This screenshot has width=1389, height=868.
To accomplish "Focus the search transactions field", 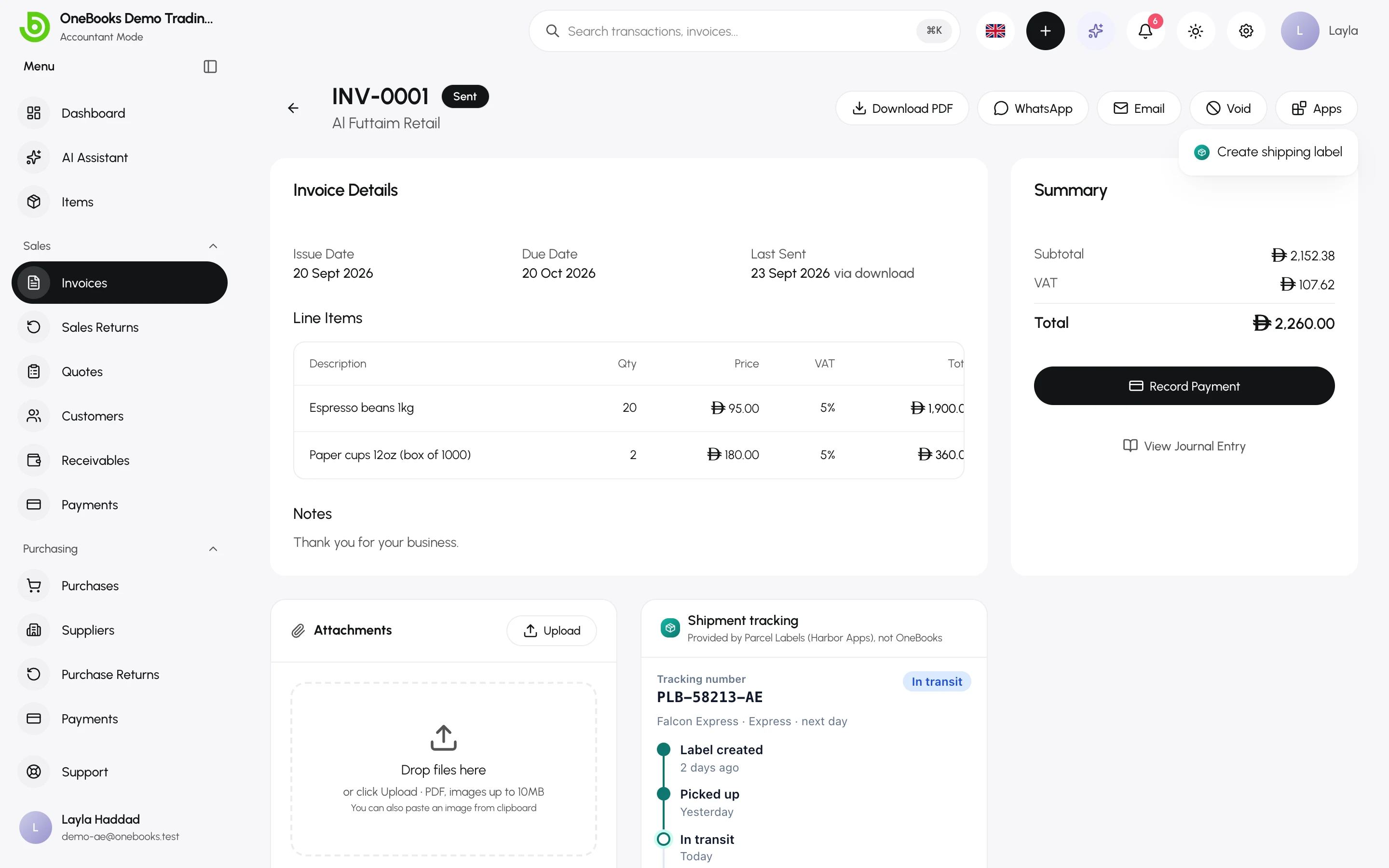I will pyautogui.click(x=744, y=31).
